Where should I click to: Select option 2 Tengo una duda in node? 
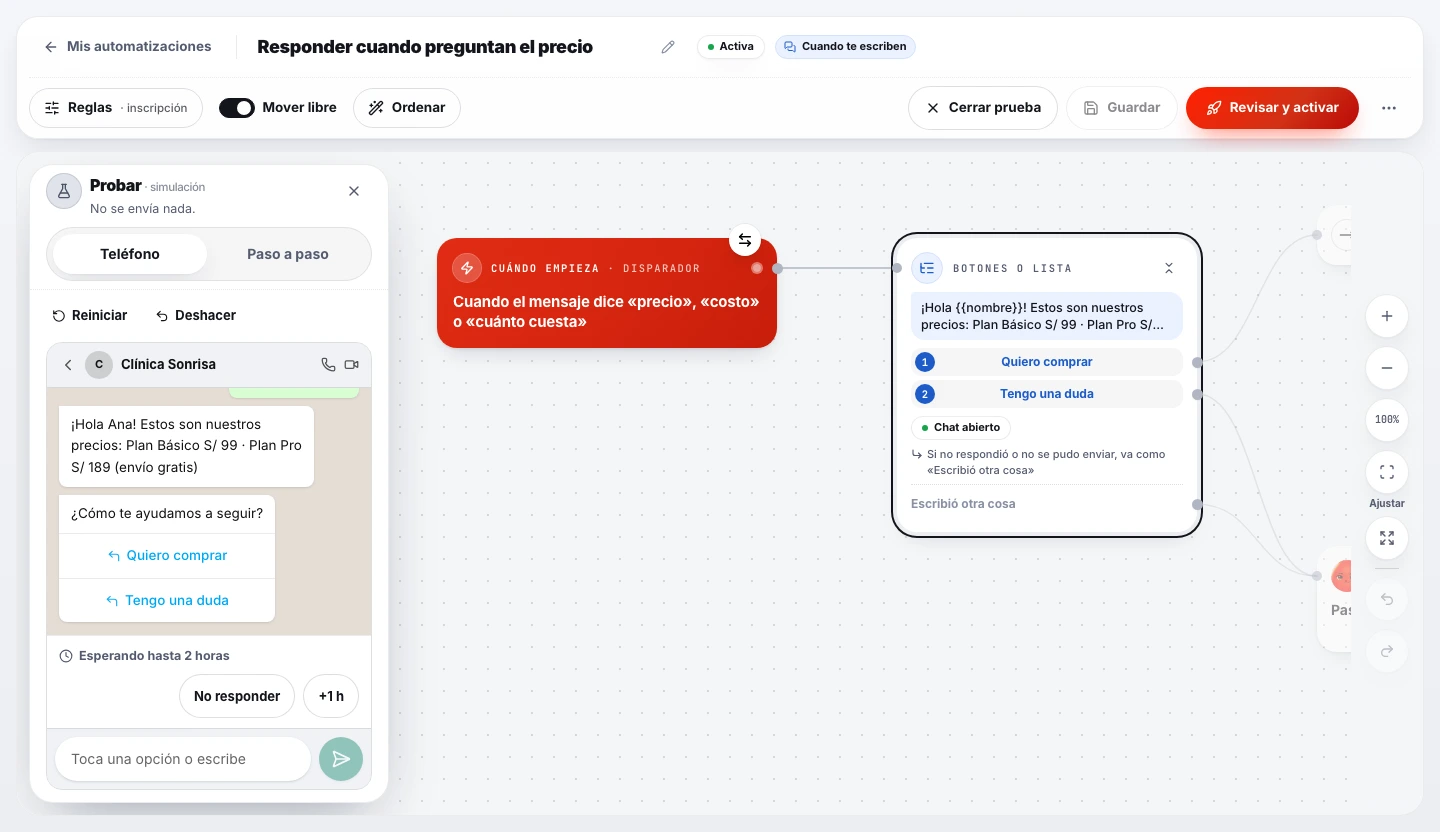[x=1047, y=394]
